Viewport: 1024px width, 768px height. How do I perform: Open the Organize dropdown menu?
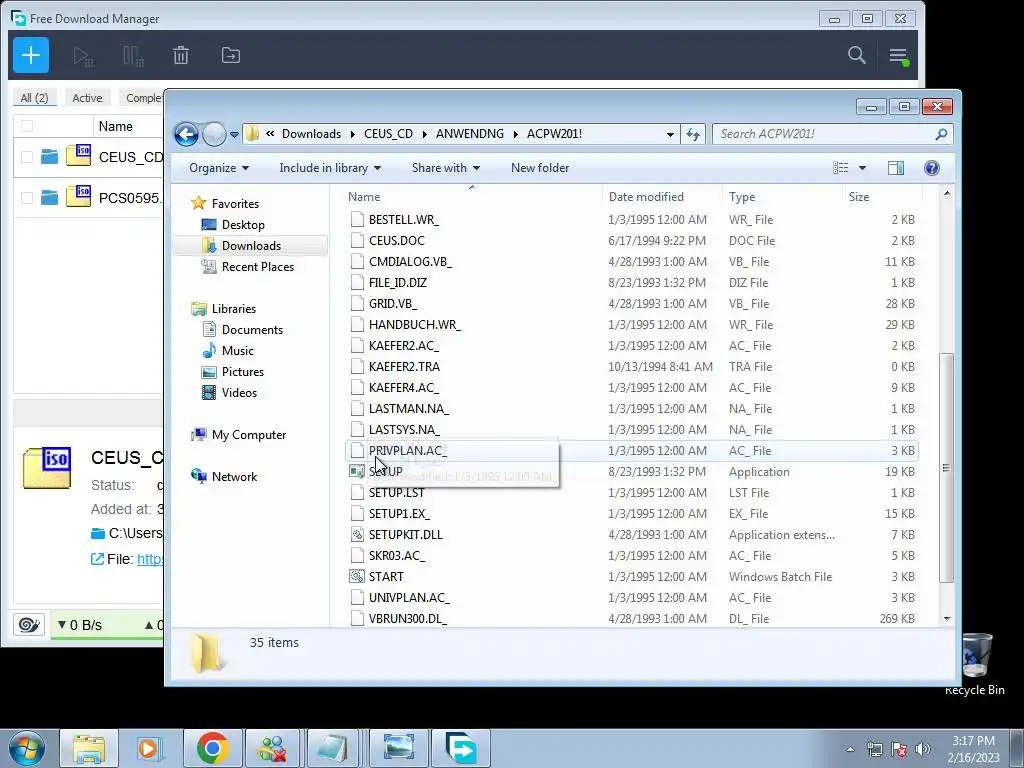[219, 168]
